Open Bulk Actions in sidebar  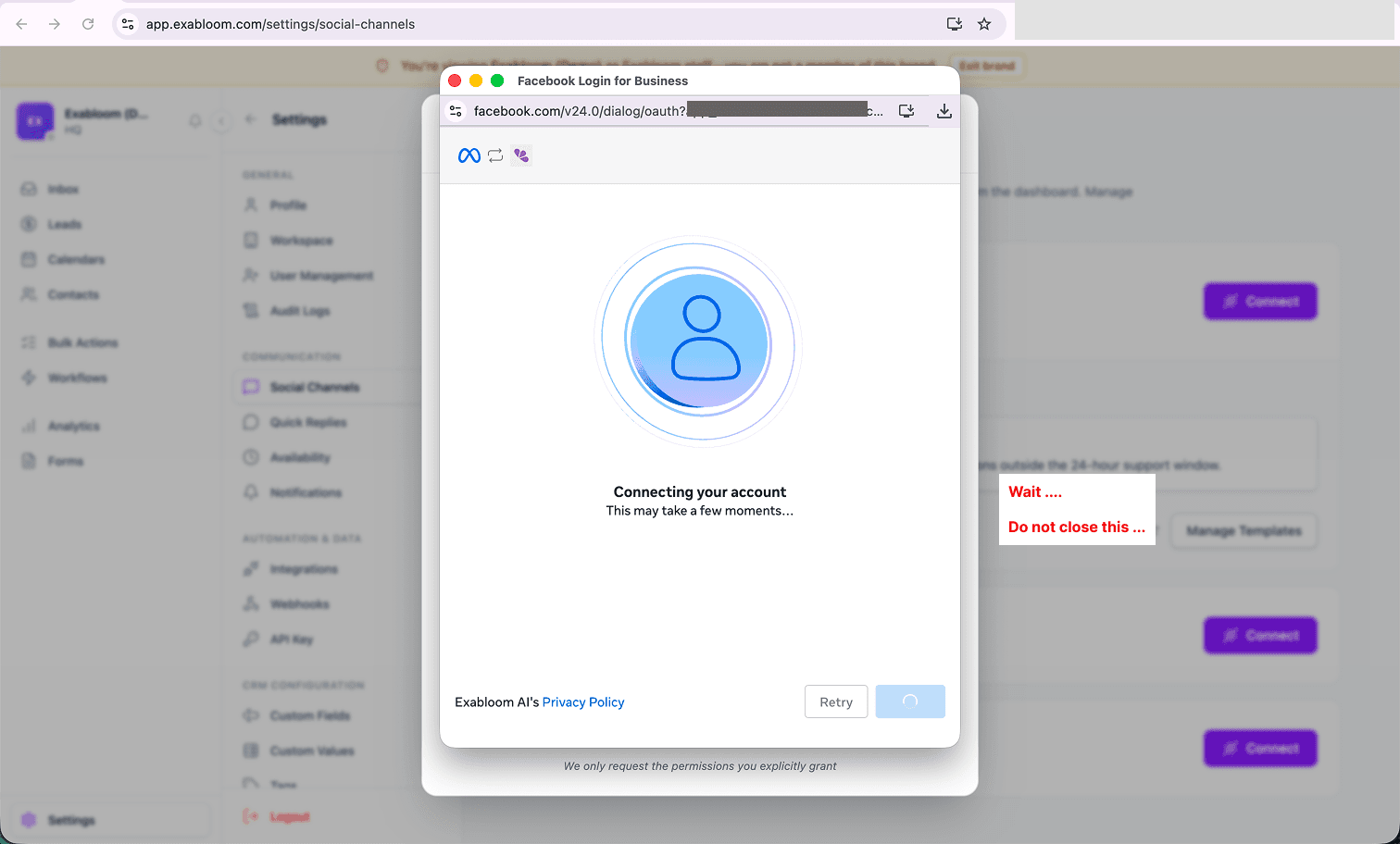click(x=82, y=342)
